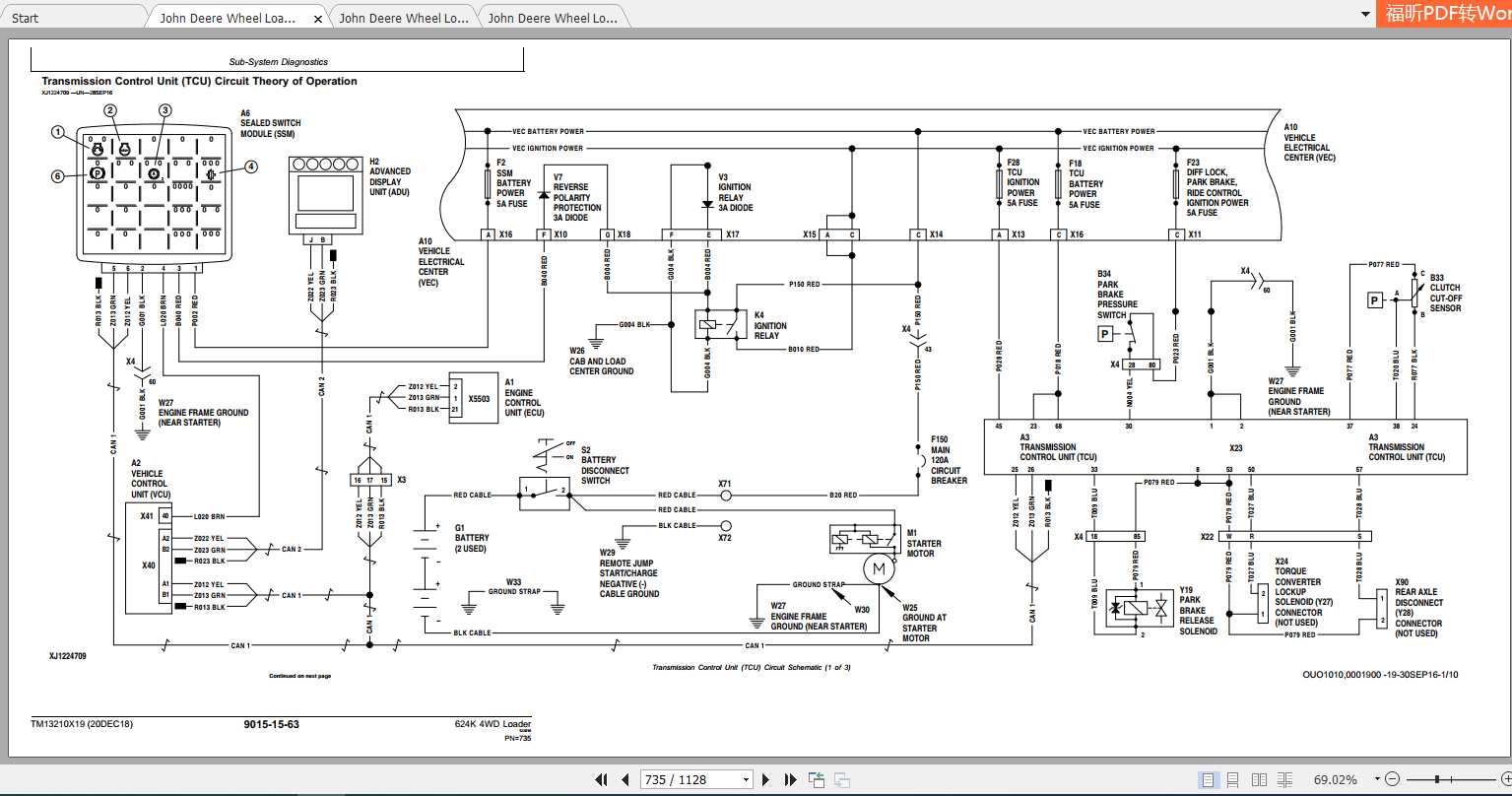Click the 'MAIN 120A CIRCUIT BREAKER' label
1512x796 pixels.
(x=949, y=466)
